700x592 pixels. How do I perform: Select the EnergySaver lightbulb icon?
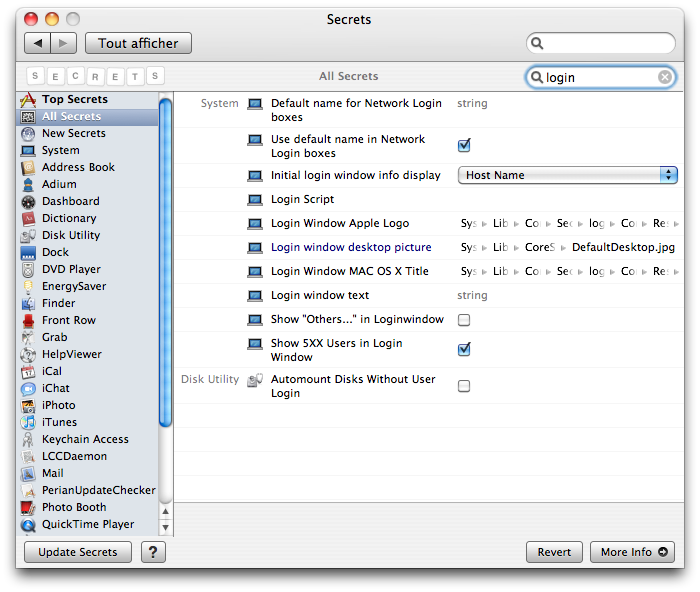point(28,287)
